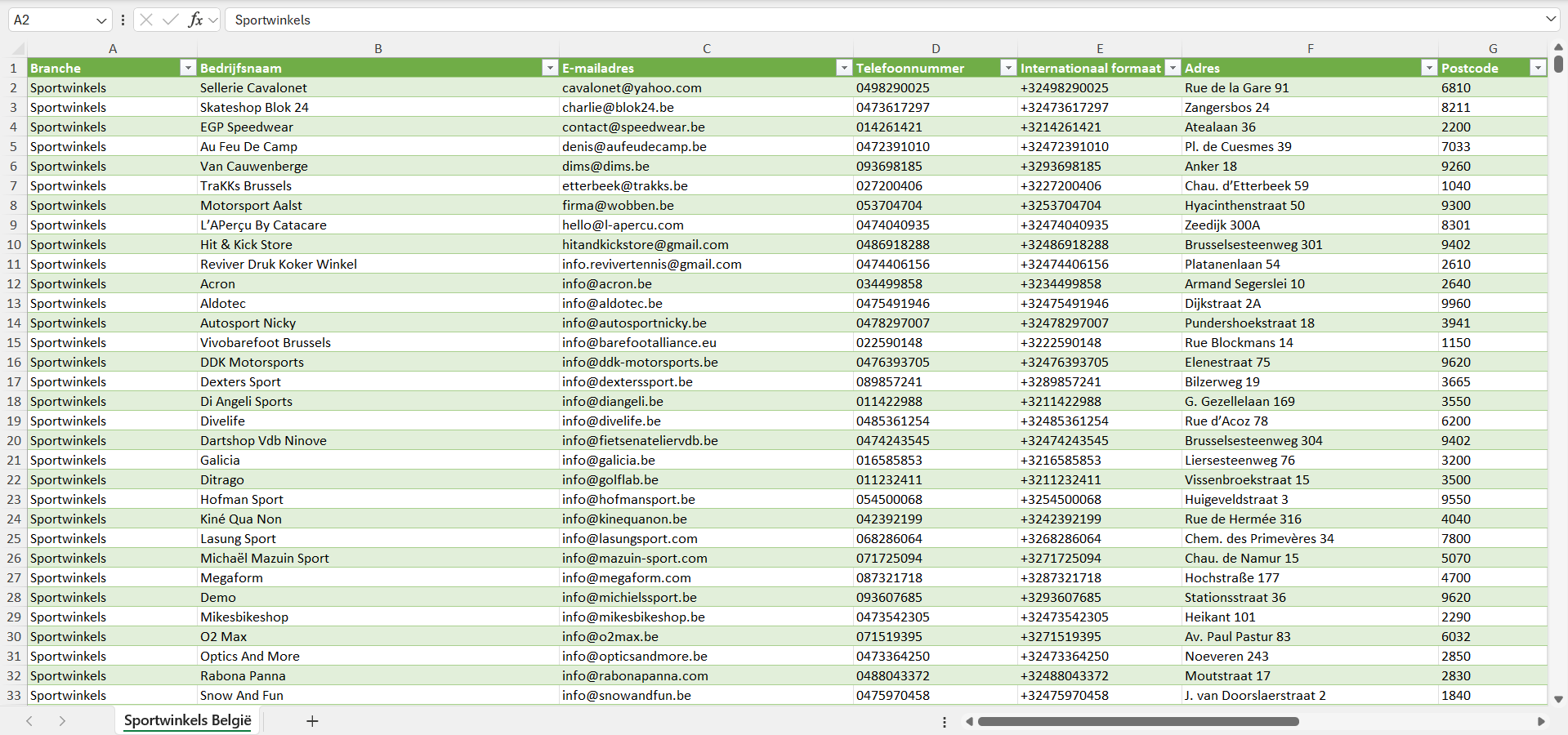Open the Branche column filter dropdown
This screenshot has width=1568, height=735.
coord(188,68)
